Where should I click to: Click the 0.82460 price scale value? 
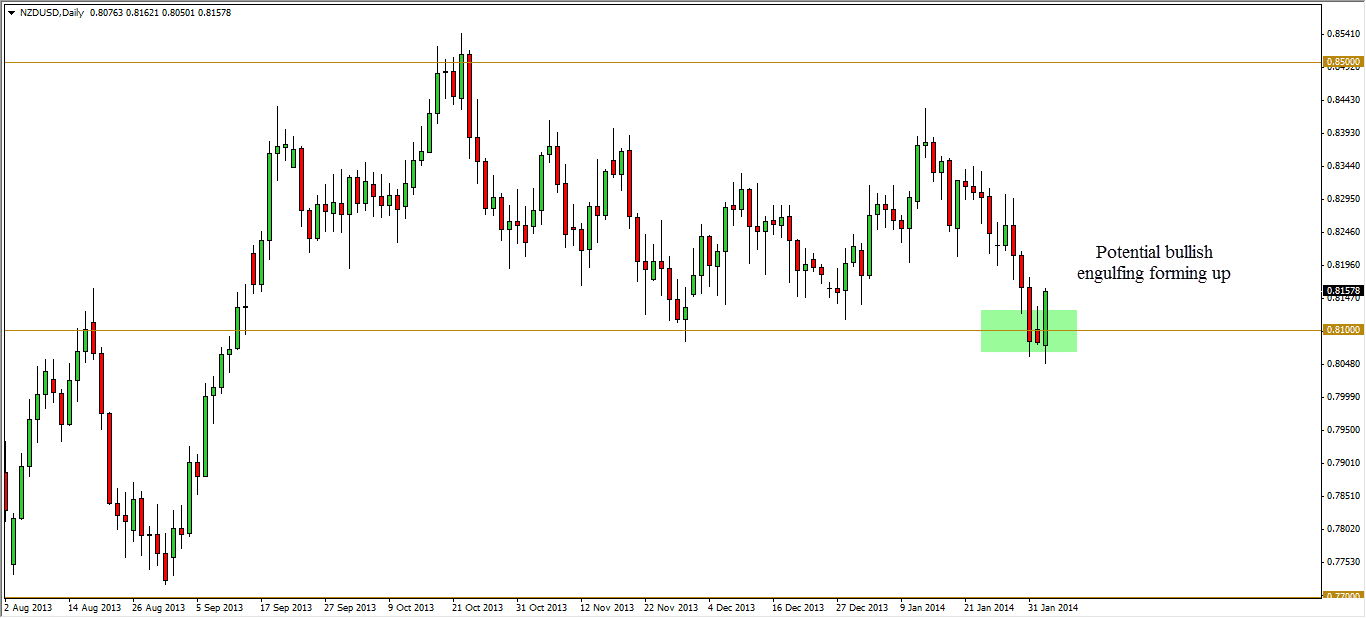coord(1342,232)
